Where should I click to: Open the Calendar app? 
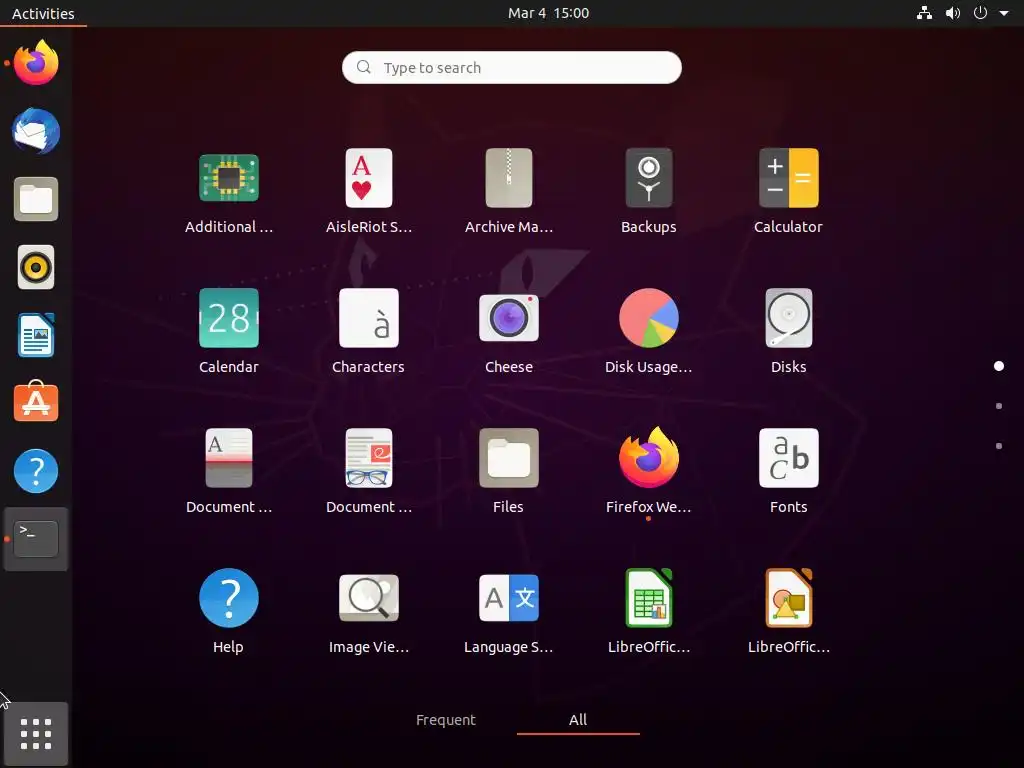click(x=229, y=318)
